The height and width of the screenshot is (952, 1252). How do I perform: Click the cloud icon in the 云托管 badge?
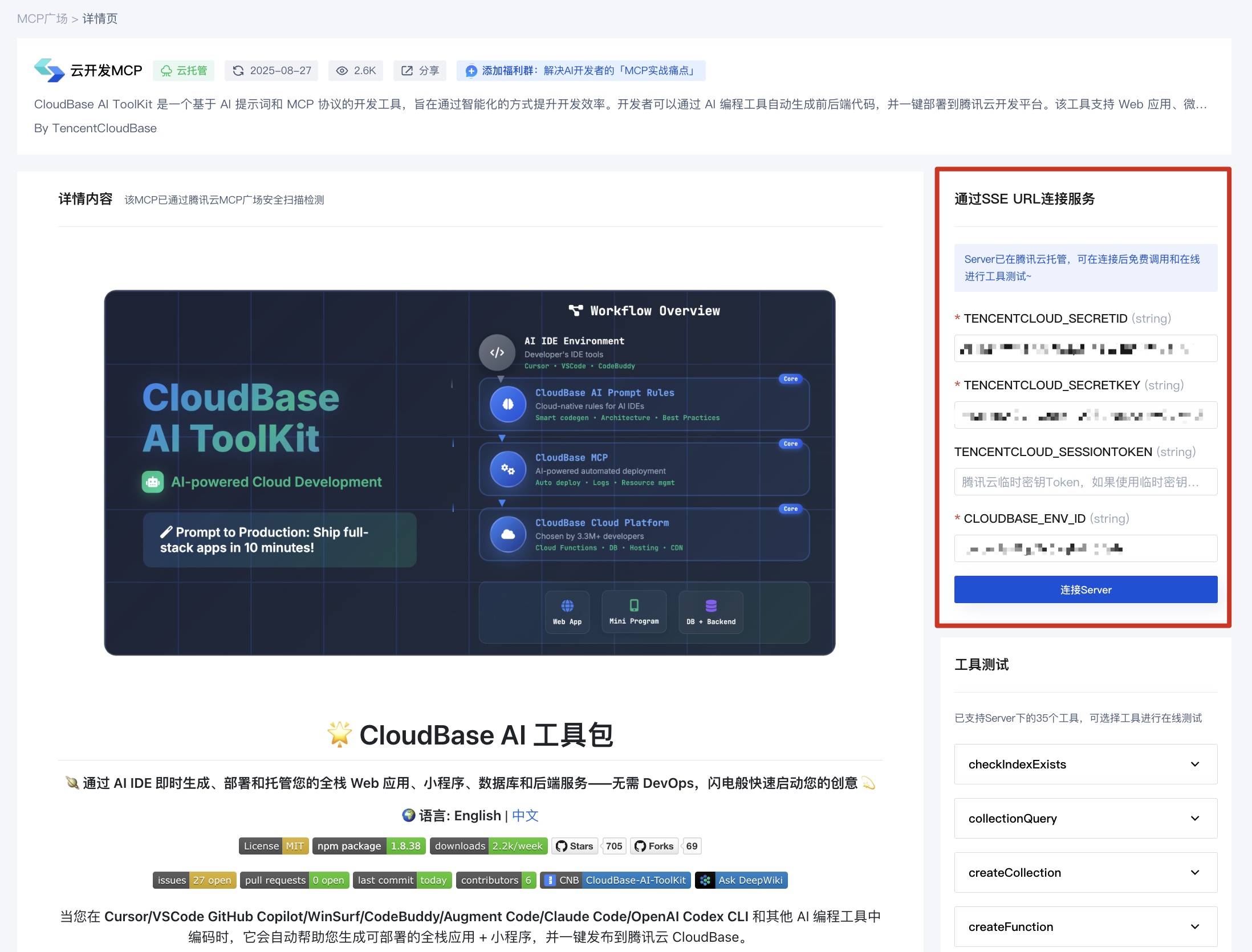(166, 71)
